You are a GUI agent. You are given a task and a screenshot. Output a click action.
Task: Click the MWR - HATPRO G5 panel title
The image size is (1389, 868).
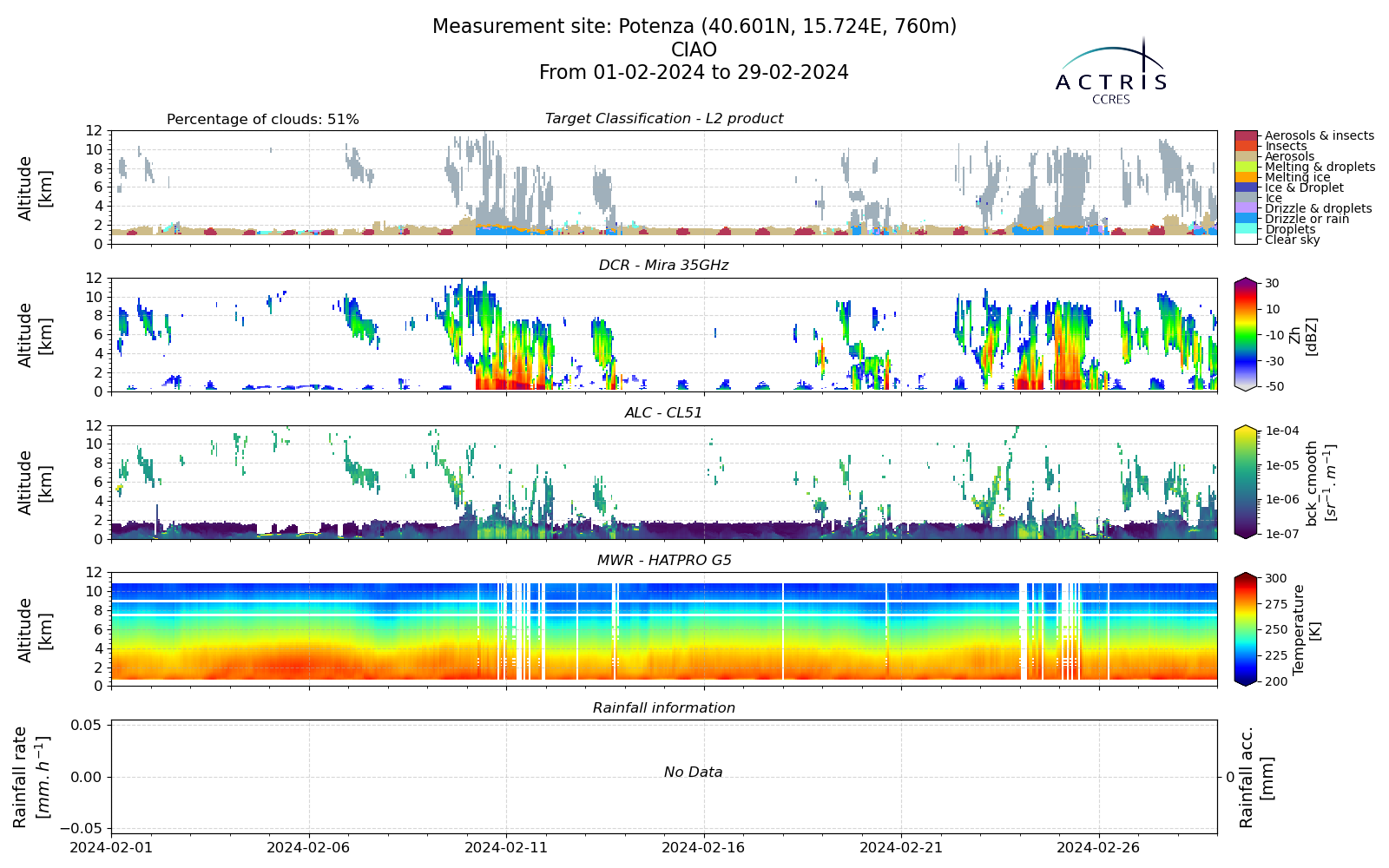point(664,561)
